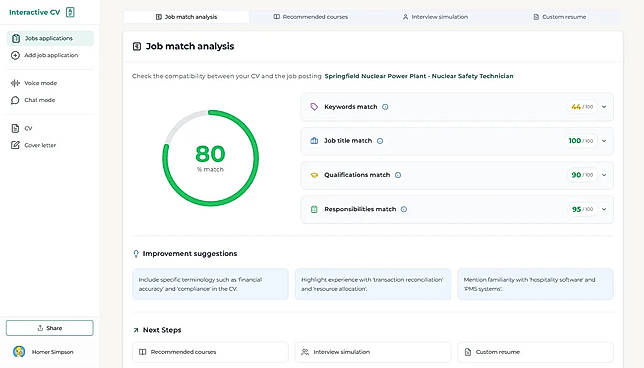Viewport: 644px width, 368px height.
Task: Open Jobs applications in the sidebar
Action: coord(50,38)
